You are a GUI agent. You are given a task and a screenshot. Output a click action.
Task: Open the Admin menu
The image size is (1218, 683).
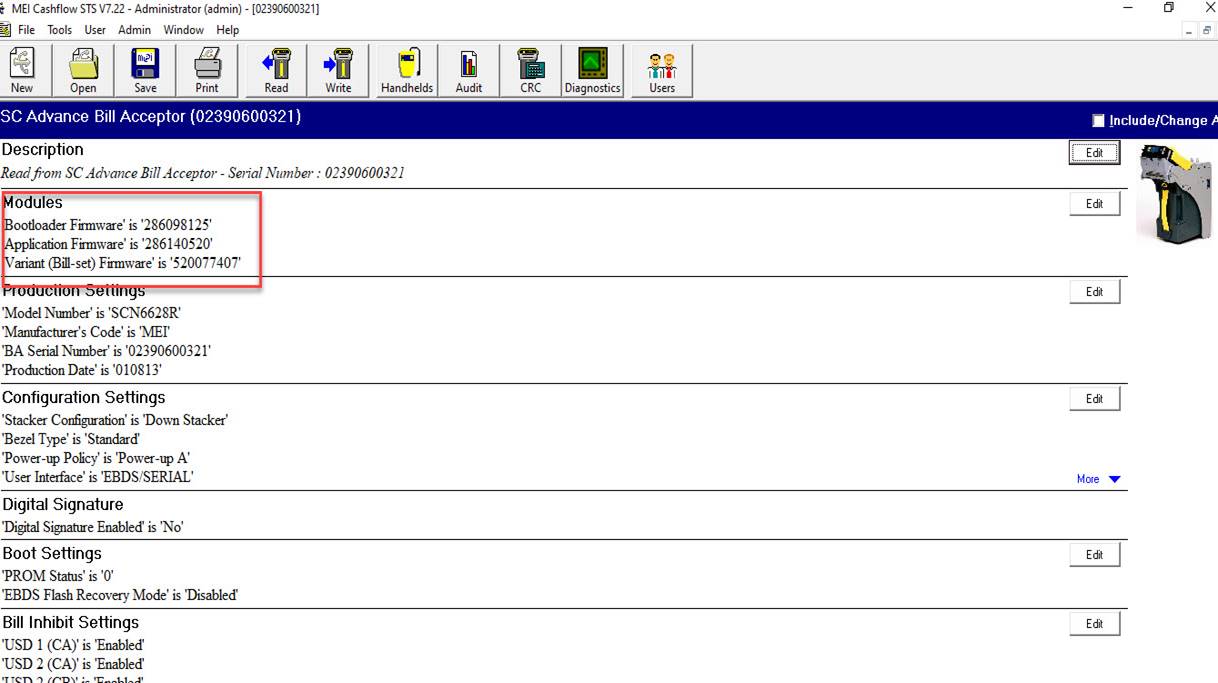[x=134, y=30]
